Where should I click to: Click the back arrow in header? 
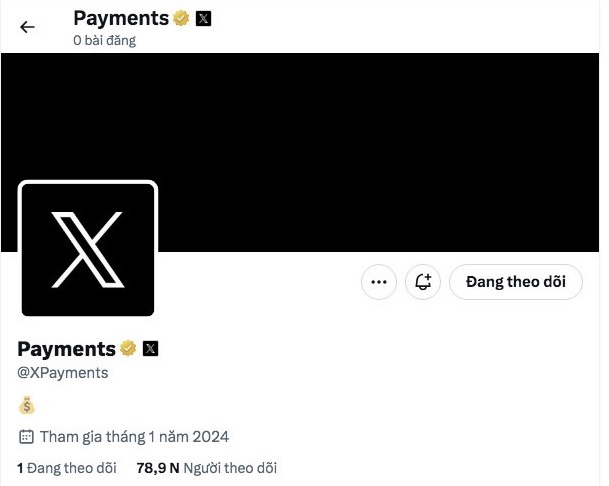[27, 27]
